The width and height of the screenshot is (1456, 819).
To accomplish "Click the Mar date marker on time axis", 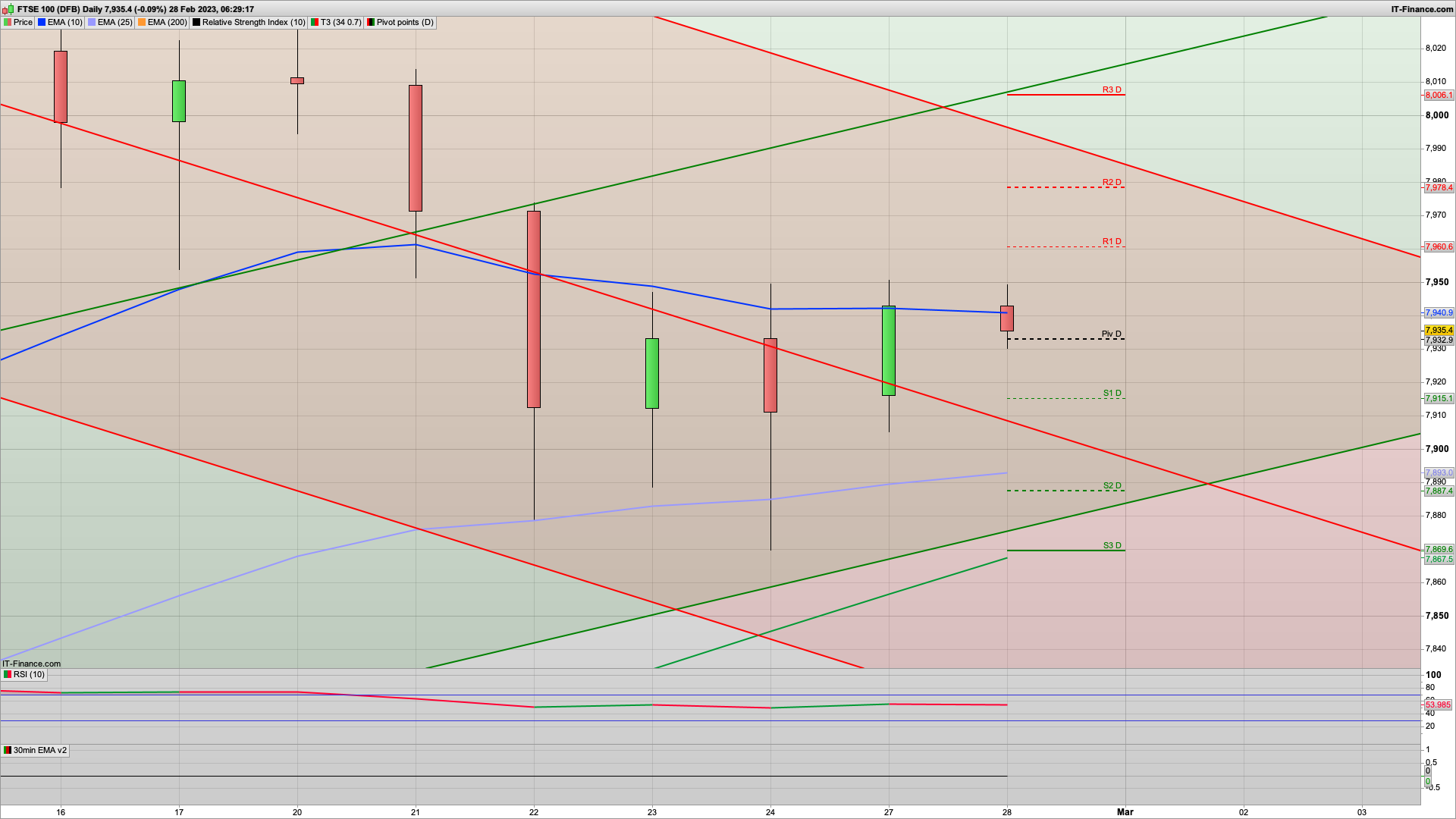I will click(1125, 812).
